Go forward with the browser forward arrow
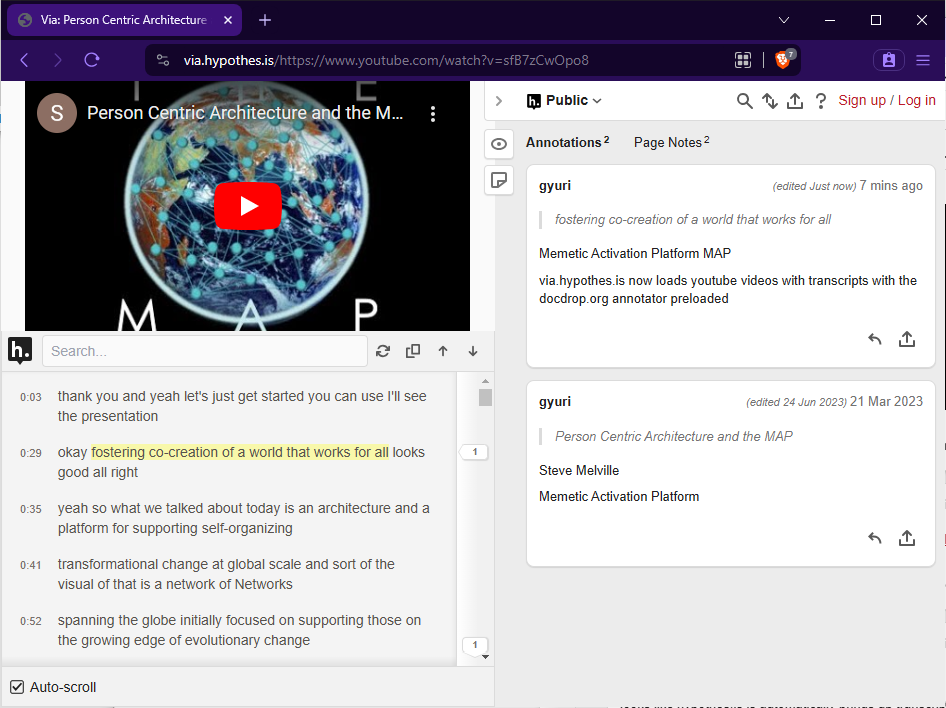Image resolution: width=946 pixels, height=708 pixels. 57,60
